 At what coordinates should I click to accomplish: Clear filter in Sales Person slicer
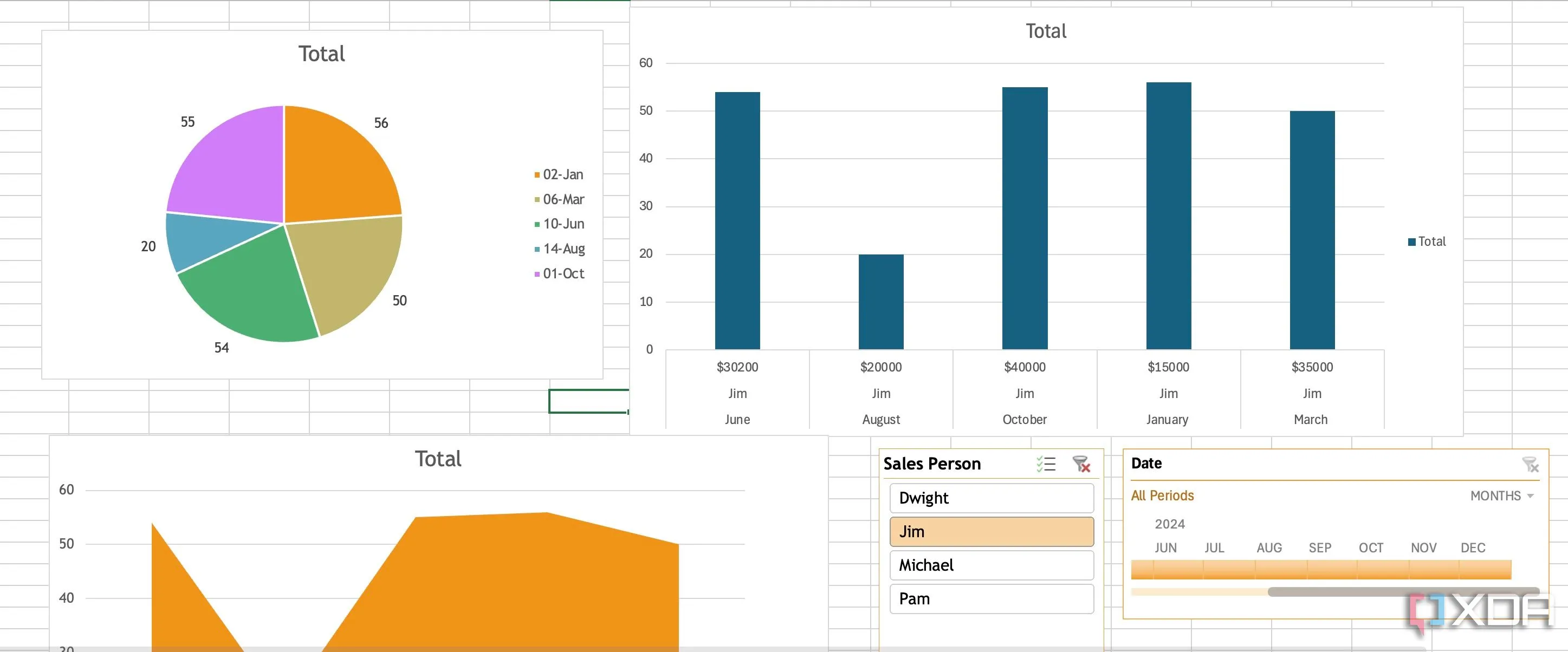[1081, 464]
